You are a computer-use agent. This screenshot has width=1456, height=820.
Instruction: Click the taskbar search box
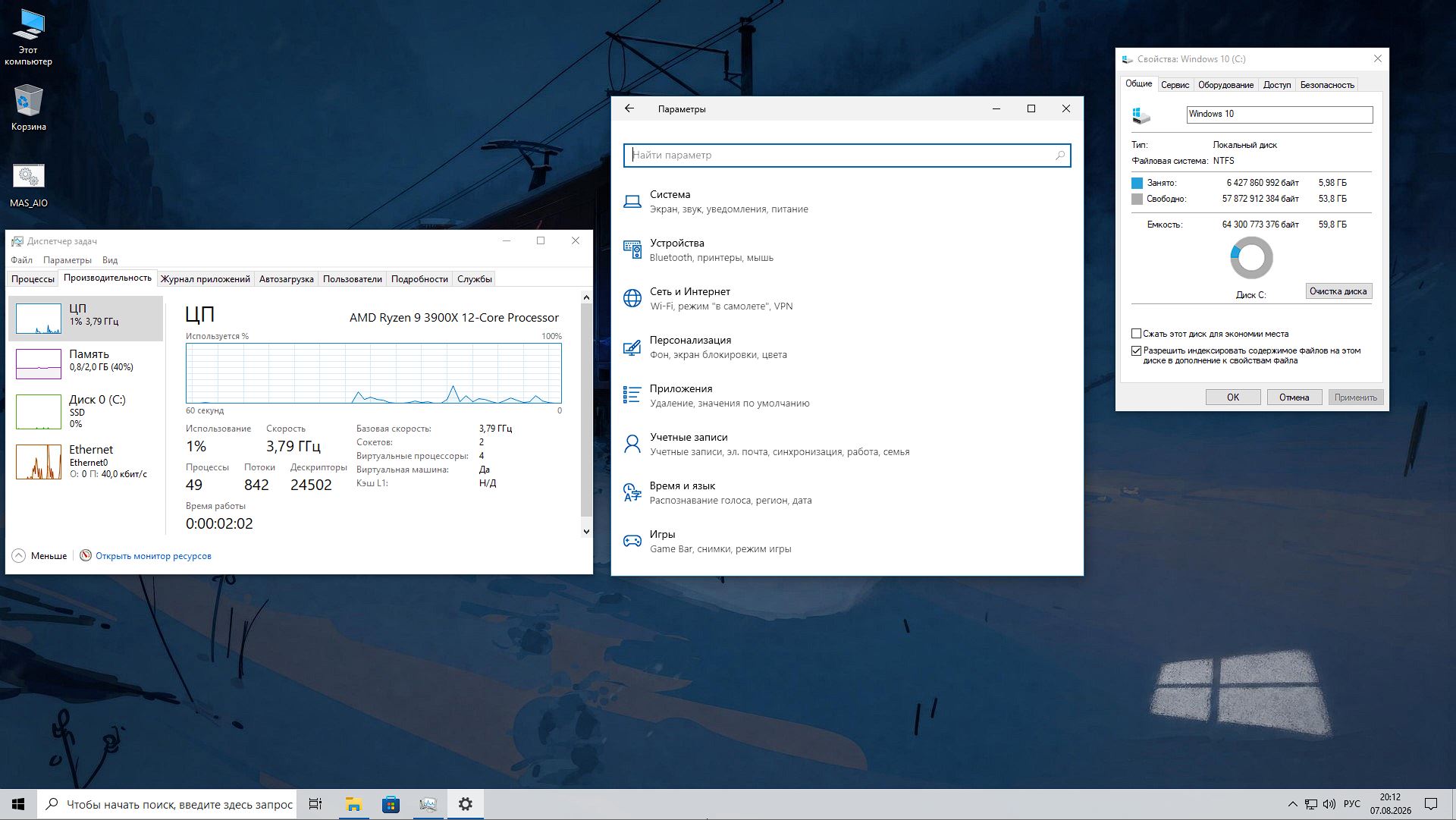(x=168, y=804)
